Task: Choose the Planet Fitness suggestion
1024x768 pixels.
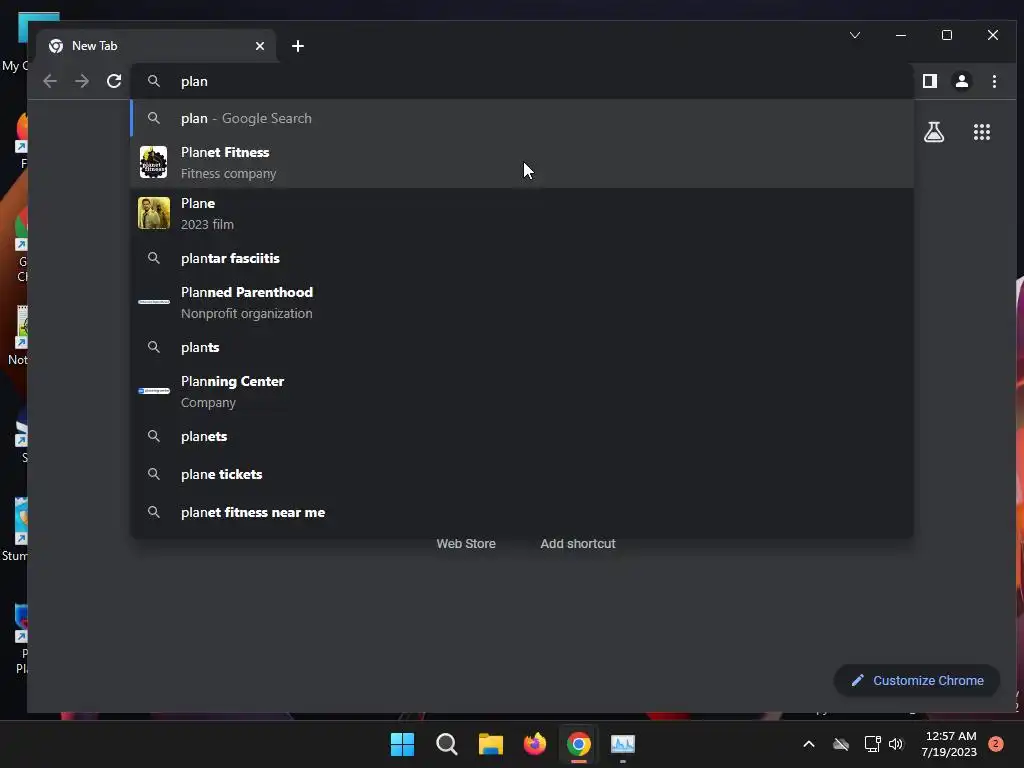Action: click(522, 163)
